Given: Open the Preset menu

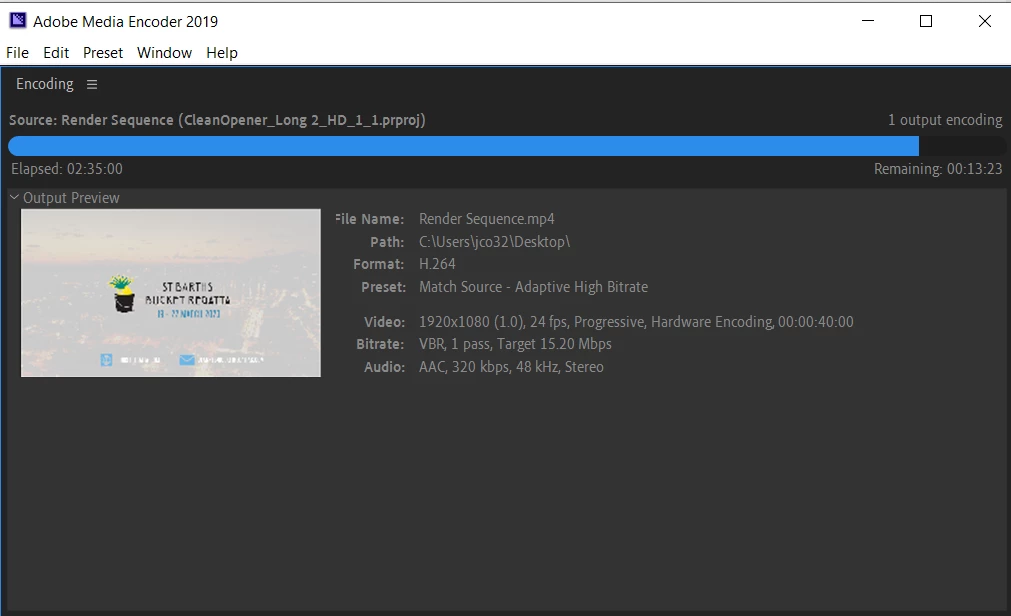Looking at the screenshot, I should [x=103, y=53].
